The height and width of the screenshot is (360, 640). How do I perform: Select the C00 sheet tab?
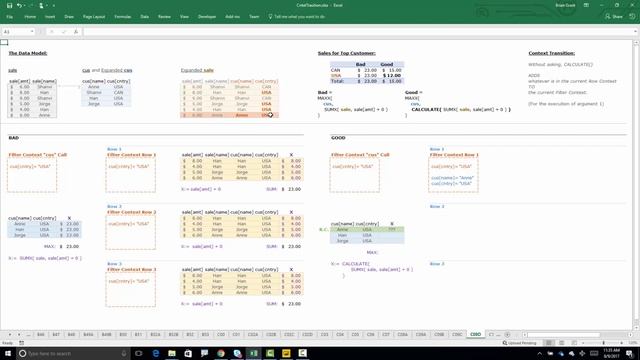coord(221,334)
